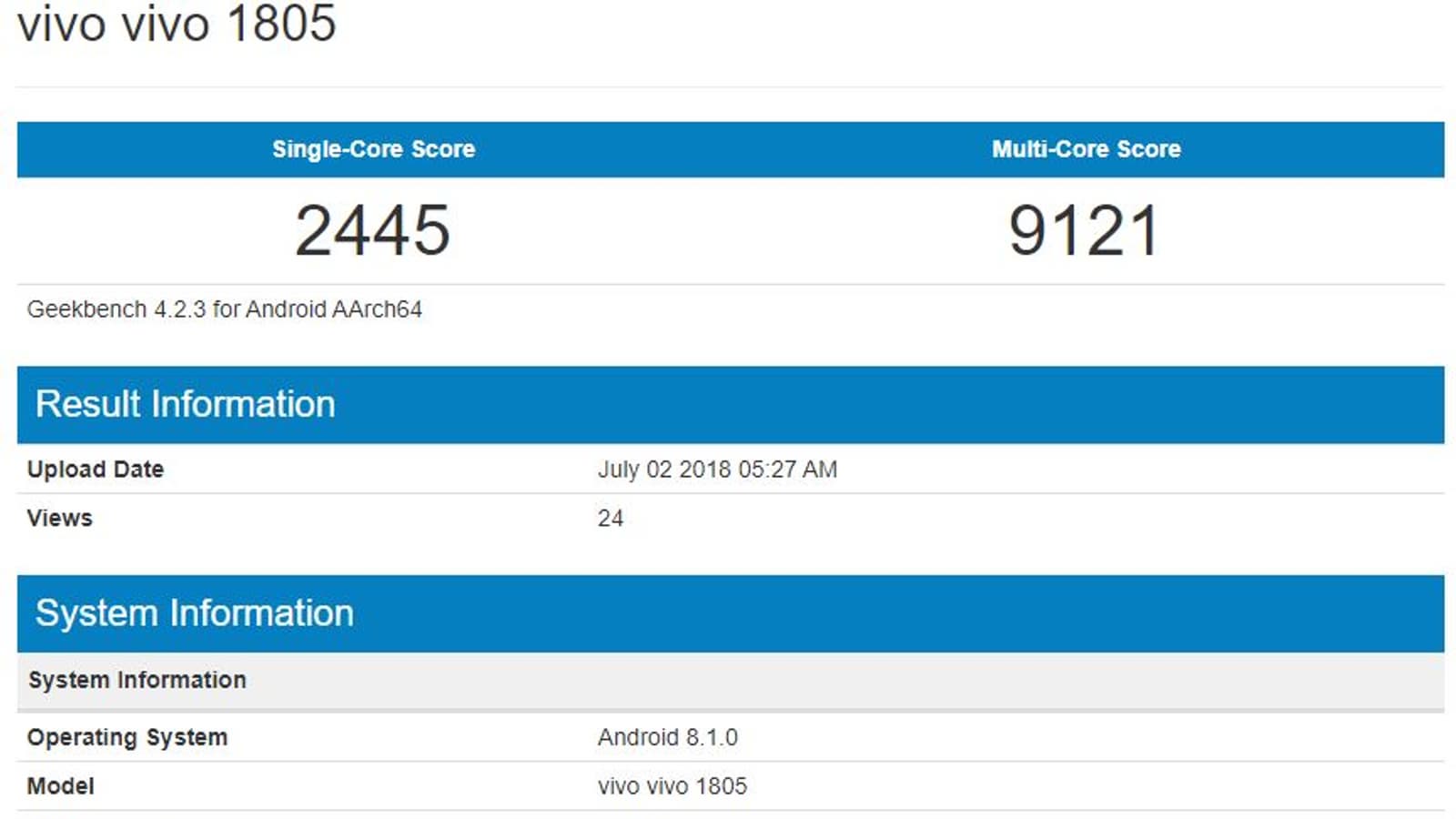
Task: Click the Result Information section header
Action: (731, 404)
